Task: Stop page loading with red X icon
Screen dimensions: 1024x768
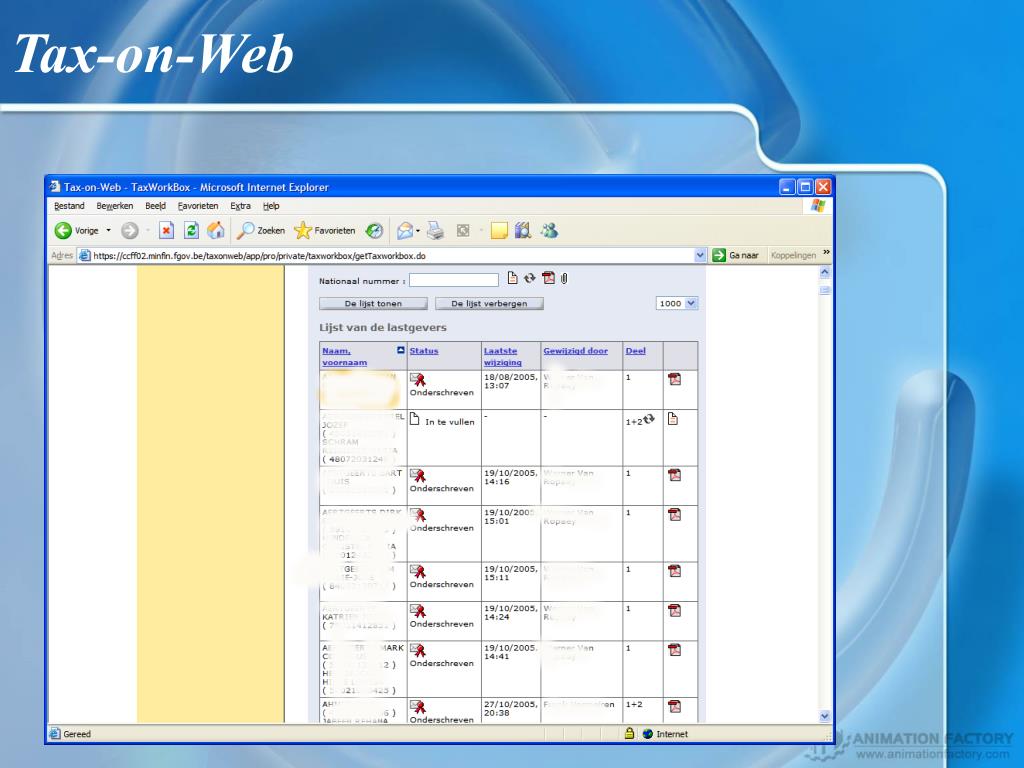Action: pyautogui.click(x=167, y=231)
